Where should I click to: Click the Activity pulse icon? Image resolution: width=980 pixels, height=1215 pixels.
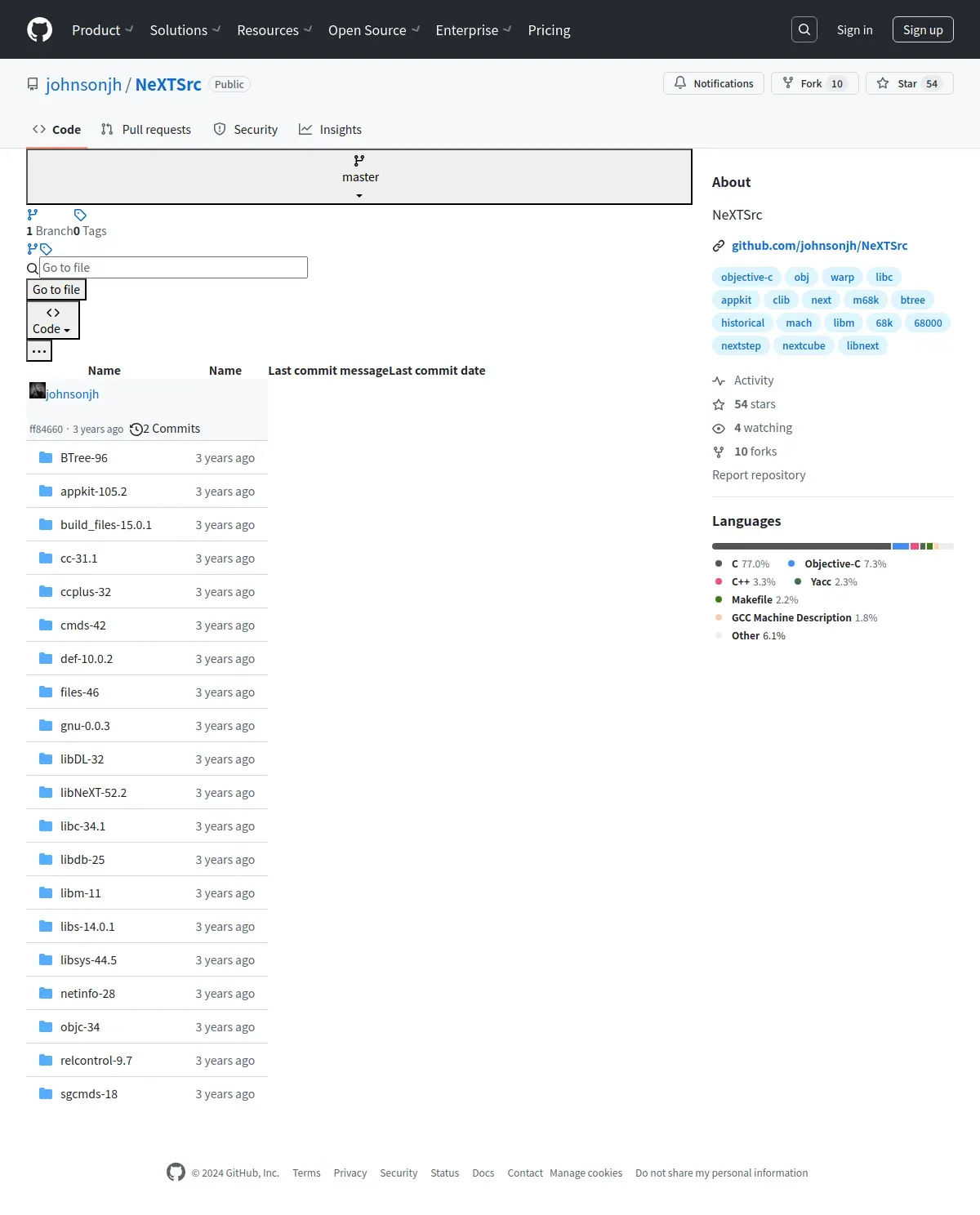click(719, 381)
